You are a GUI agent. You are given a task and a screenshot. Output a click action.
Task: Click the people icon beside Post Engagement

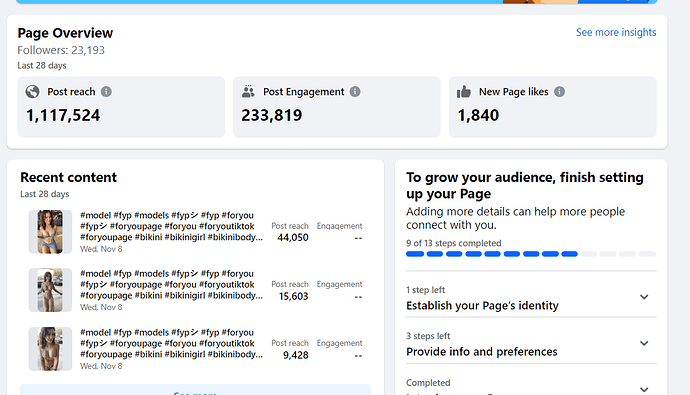click(x=248, y=91)
